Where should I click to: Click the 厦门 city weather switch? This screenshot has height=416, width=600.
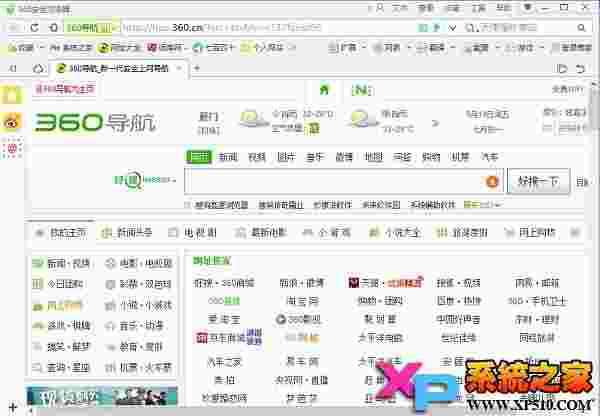click(x=209, y=123)
